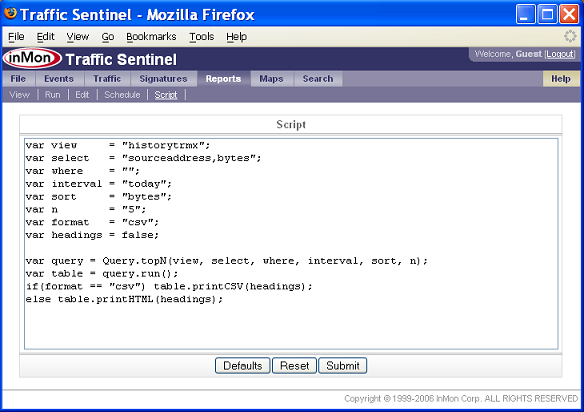Click the Schedule sub-navigation link

[122, 95]
